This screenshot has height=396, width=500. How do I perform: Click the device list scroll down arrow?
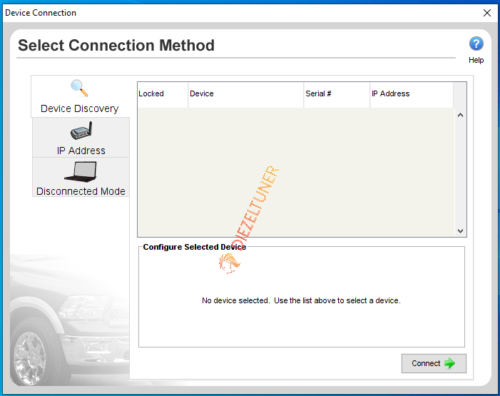pyautogui.click(x=460, y=231)
